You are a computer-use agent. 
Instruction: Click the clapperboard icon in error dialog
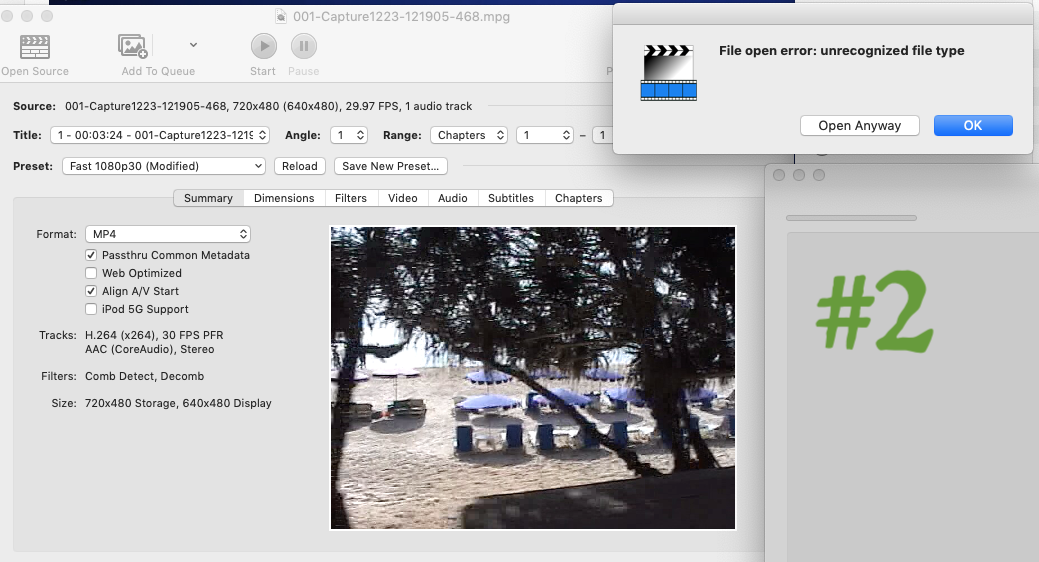[668, 72]
